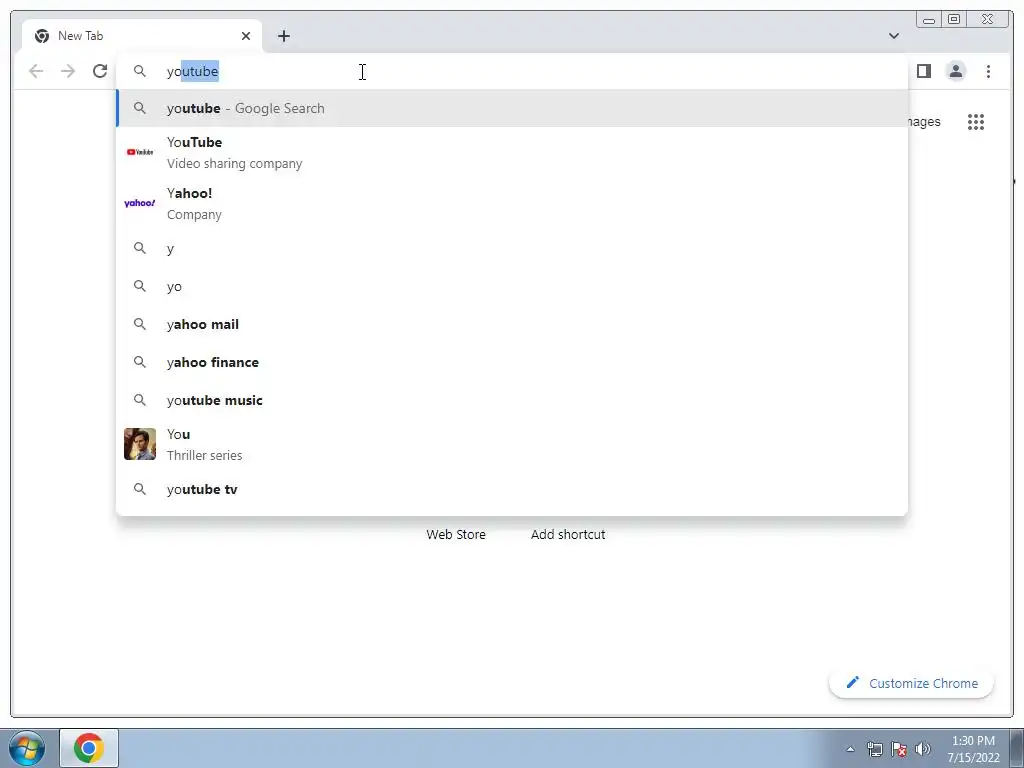This screenshot has width=1024, height=768.
Task: Close the New Tab tab
Action: tap(246, 36)
